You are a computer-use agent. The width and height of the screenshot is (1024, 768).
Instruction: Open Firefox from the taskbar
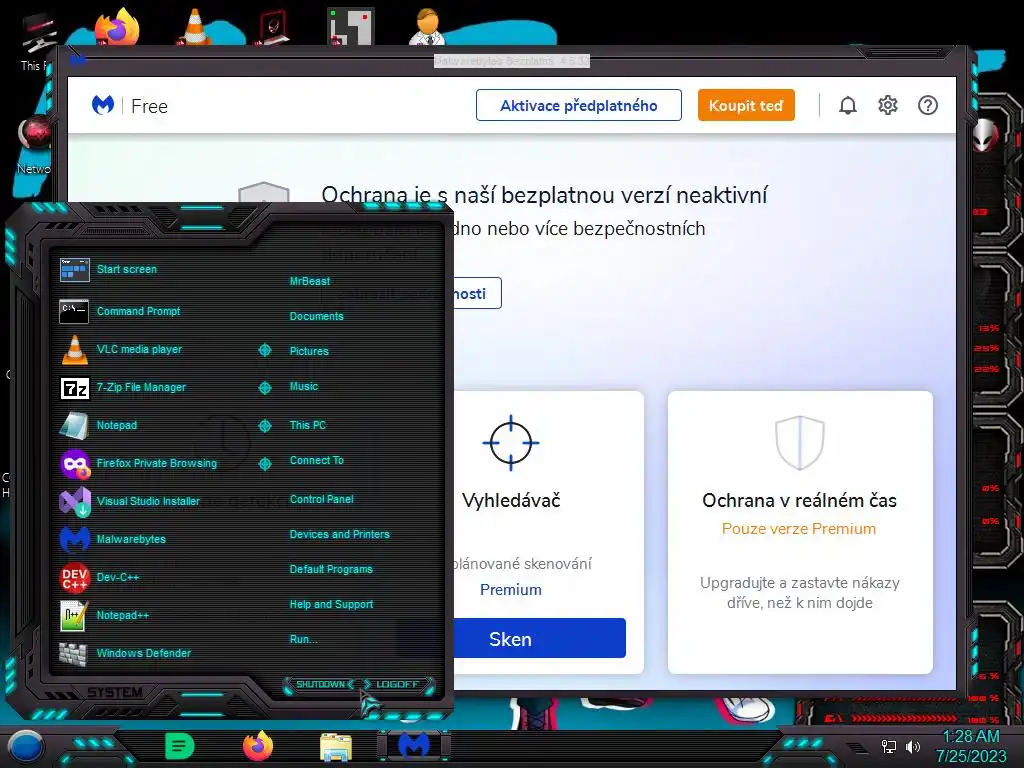coord(258,746)
